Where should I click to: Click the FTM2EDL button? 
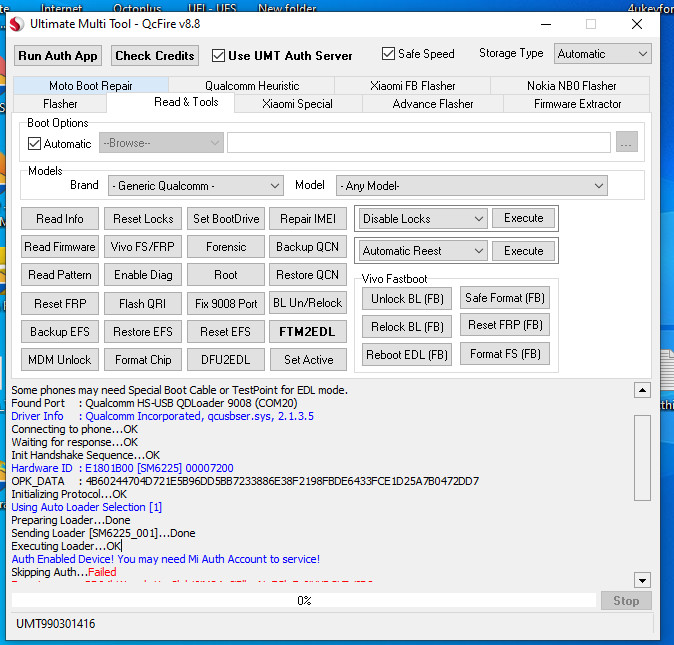(308, 331)
